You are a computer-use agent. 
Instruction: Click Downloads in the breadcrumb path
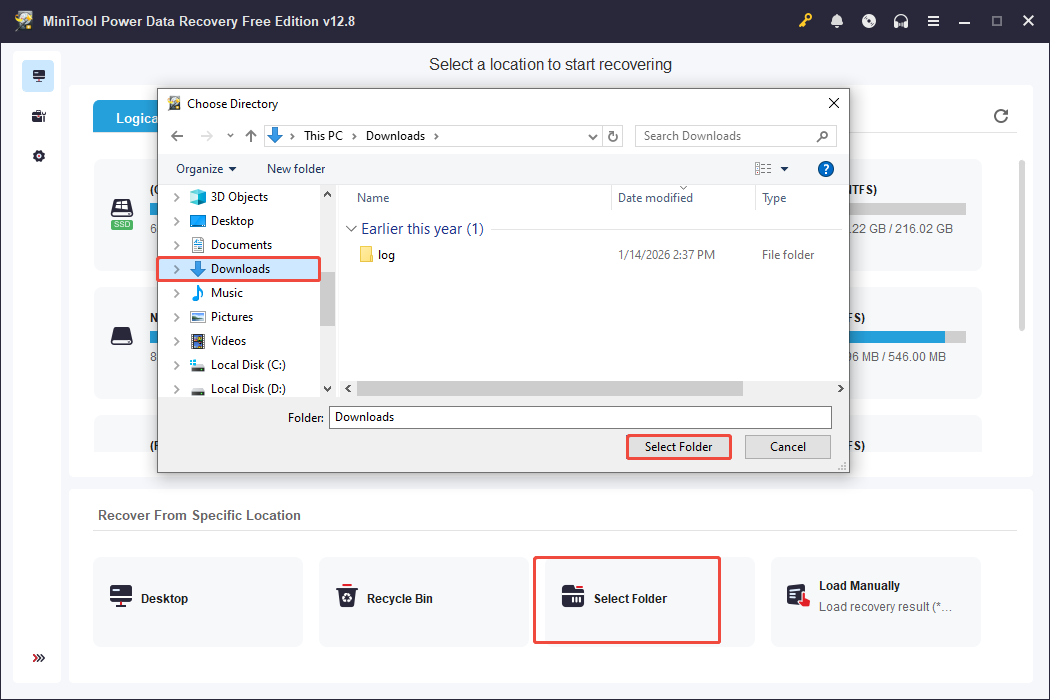point(395,136)
